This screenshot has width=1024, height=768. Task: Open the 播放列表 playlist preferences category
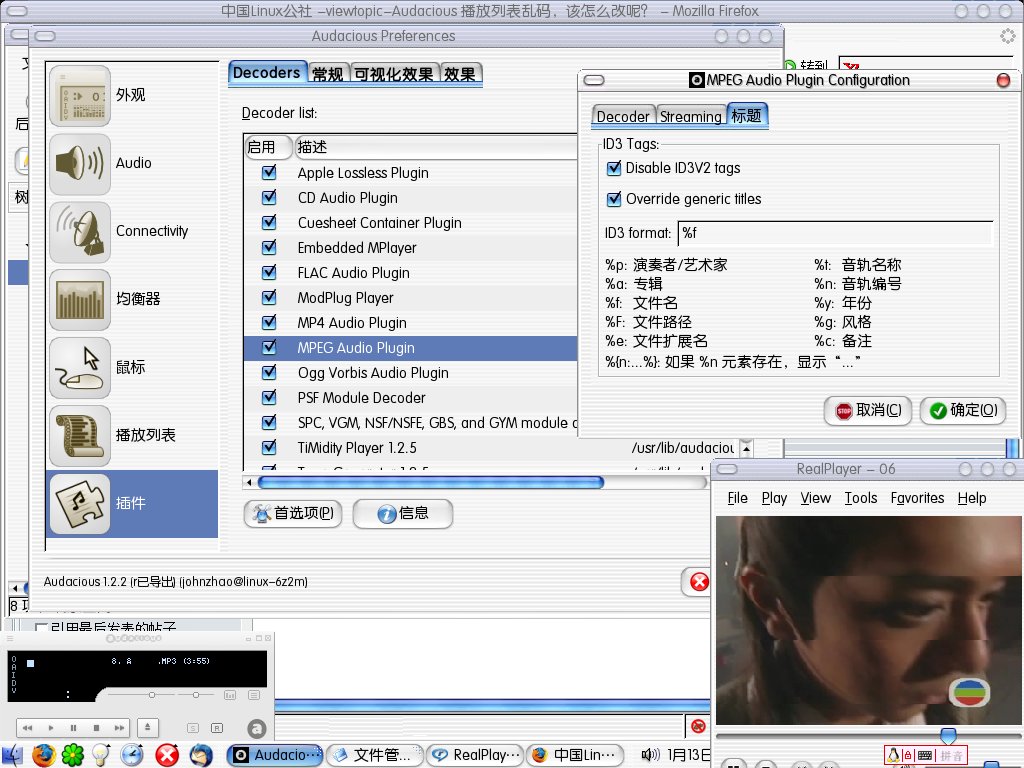(132, 435)
